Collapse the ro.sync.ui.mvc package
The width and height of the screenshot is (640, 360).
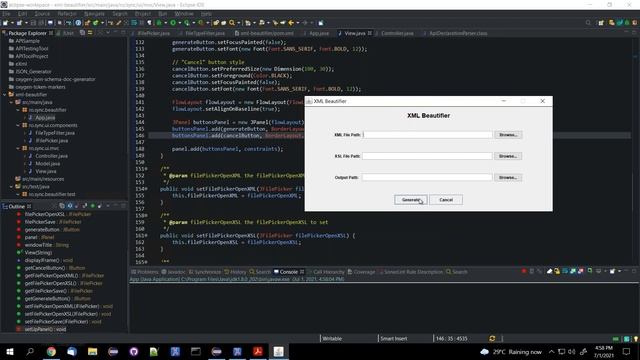[x=18, y=148]
